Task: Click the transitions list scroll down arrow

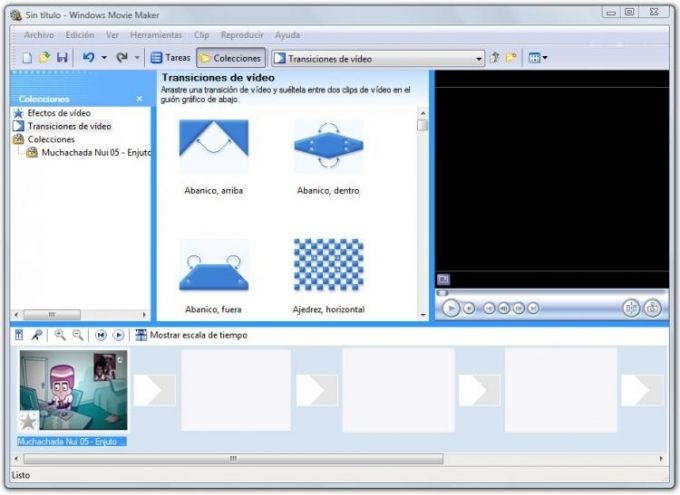Action: [423, 315]
